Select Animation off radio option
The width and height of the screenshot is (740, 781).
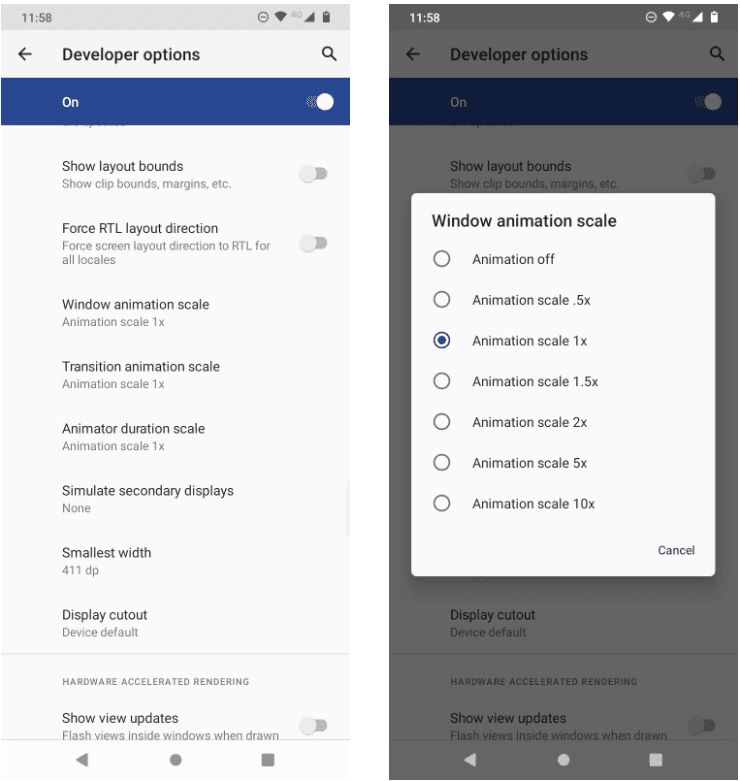441,259
